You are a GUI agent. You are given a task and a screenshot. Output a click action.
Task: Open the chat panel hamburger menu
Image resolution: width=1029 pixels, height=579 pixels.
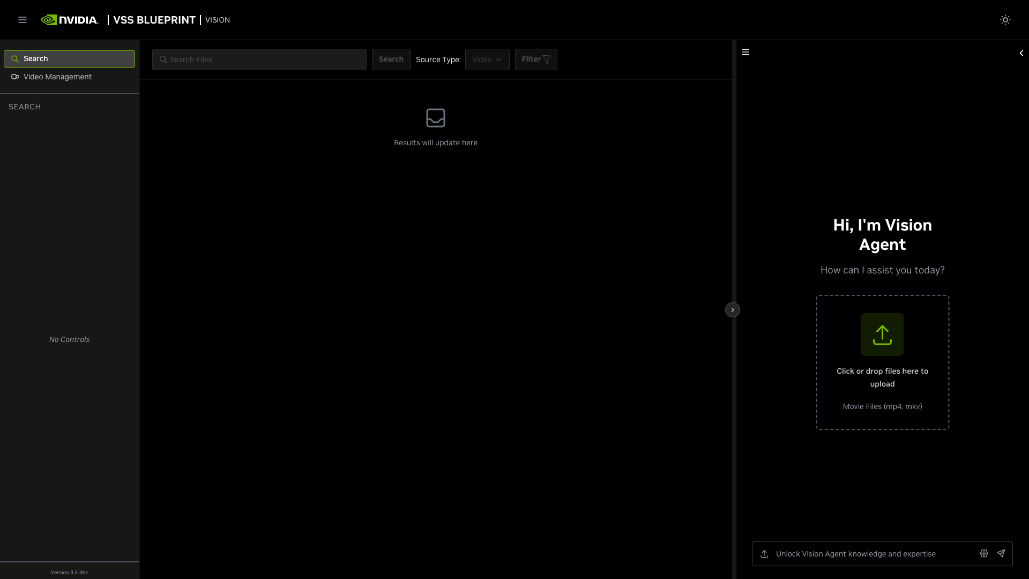746,52
